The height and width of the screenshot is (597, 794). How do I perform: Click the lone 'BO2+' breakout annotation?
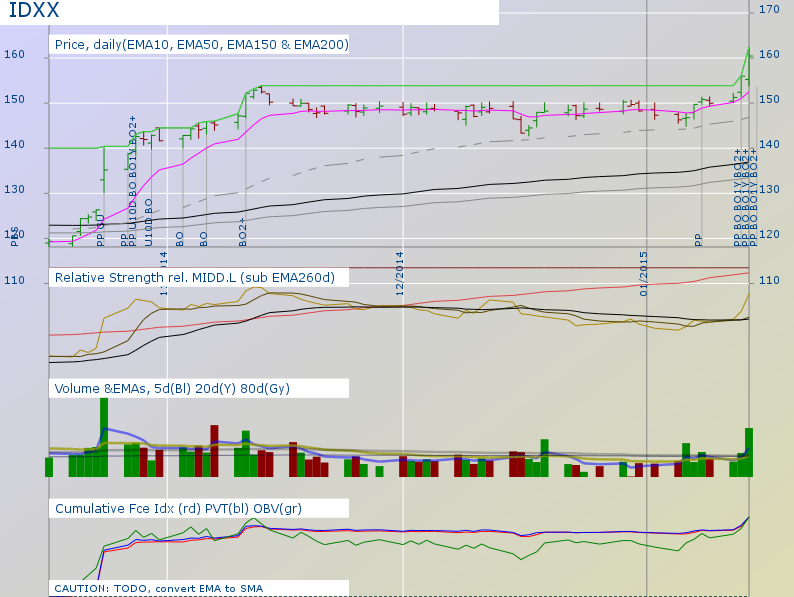pyautogui.click(x=243, y=232)
